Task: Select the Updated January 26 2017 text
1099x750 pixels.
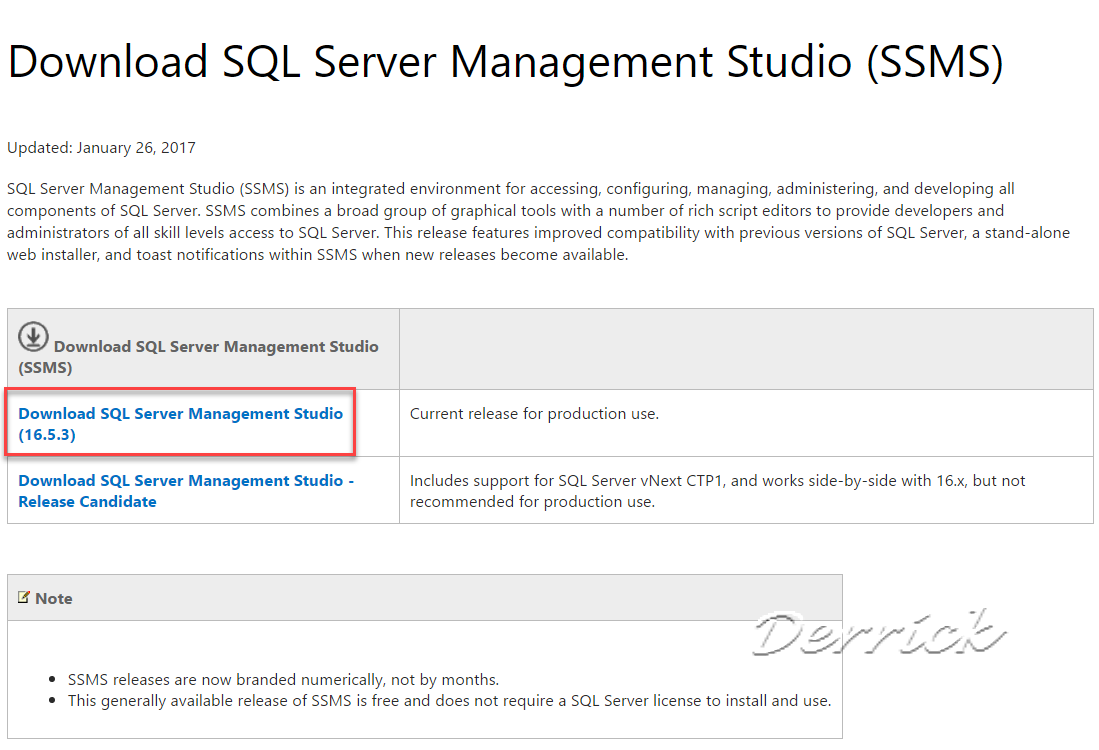Action: click(100, 147)
